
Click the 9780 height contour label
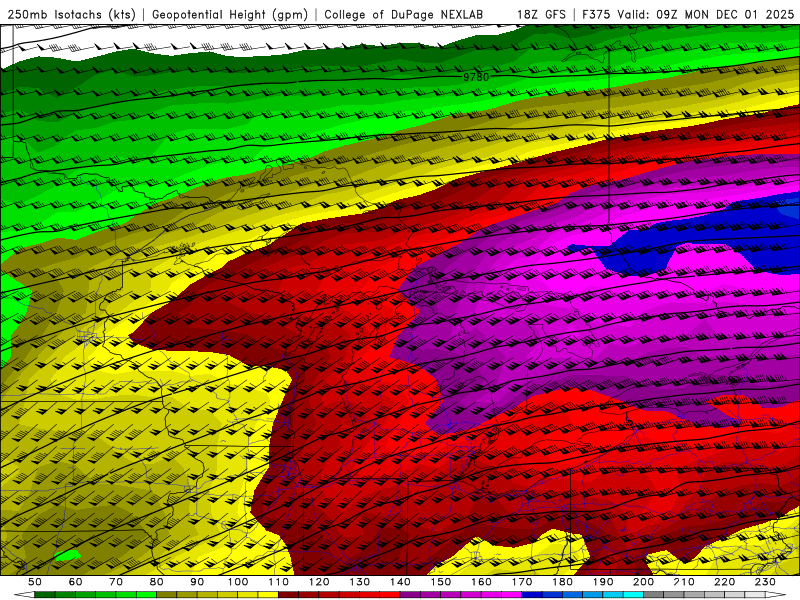point(476,77)
